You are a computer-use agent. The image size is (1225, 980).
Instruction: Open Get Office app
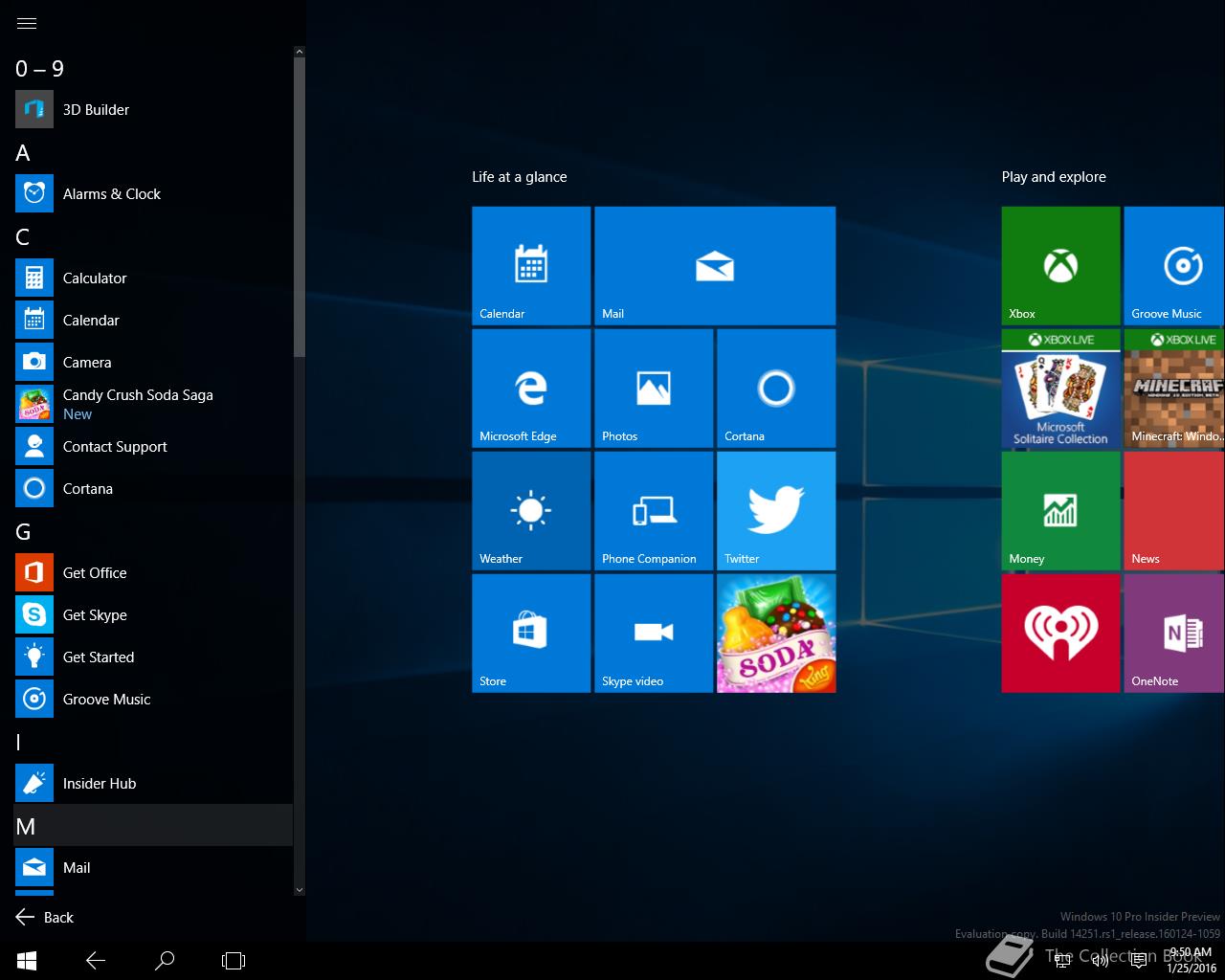pos(153,572)
